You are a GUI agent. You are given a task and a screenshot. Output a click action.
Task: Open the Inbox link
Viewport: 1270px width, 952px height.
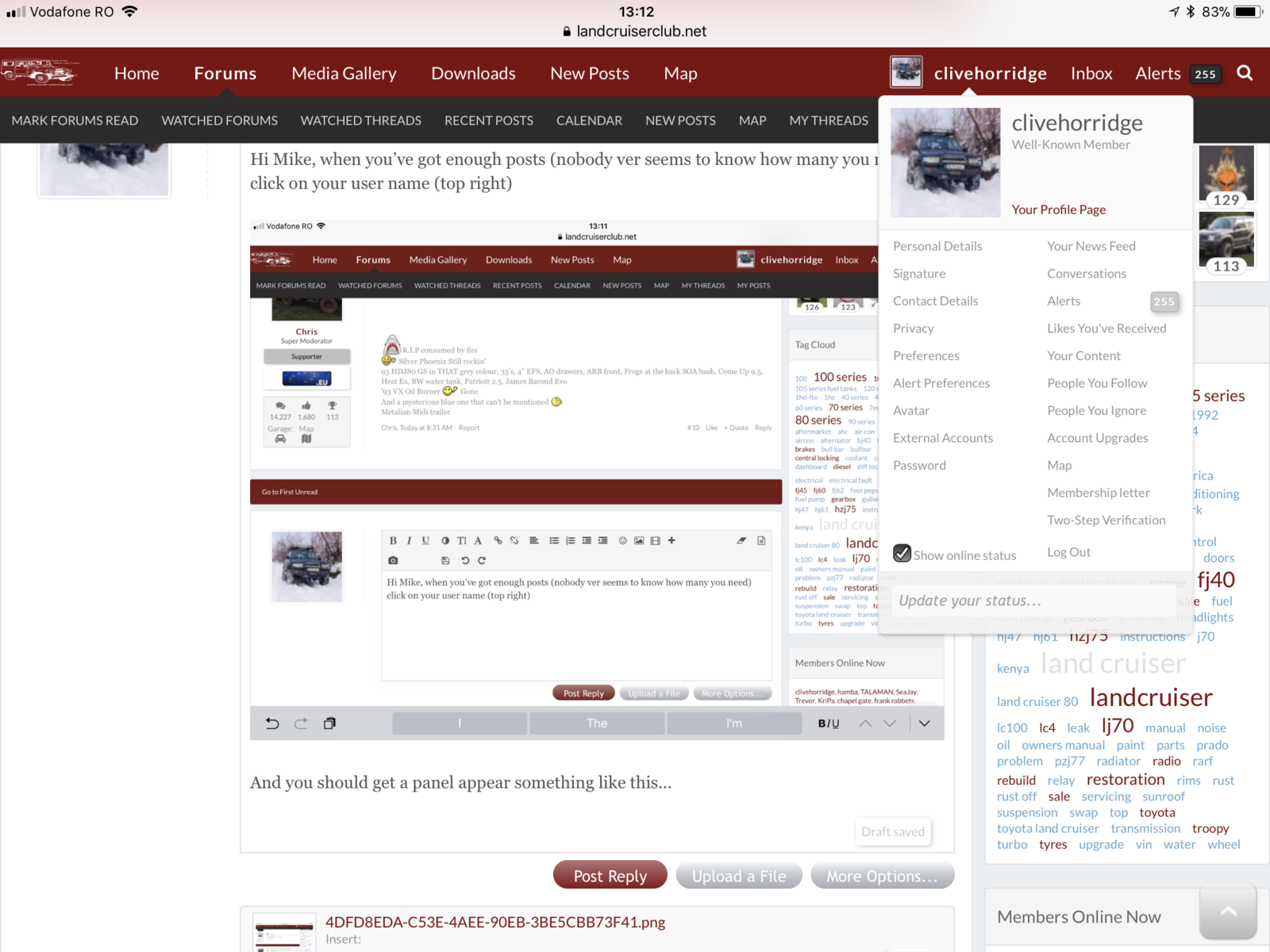point(1091,73)
